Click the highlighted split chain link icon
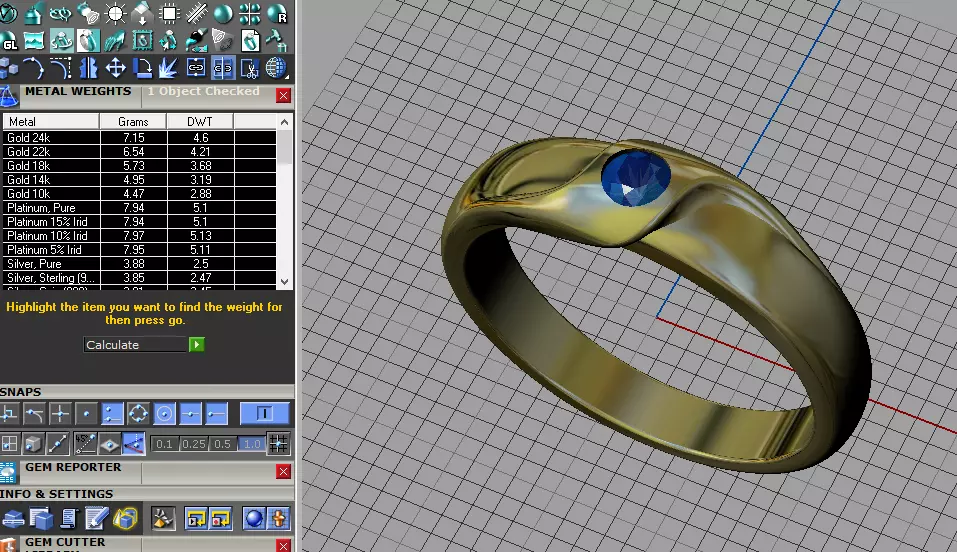 pos(223,68)
